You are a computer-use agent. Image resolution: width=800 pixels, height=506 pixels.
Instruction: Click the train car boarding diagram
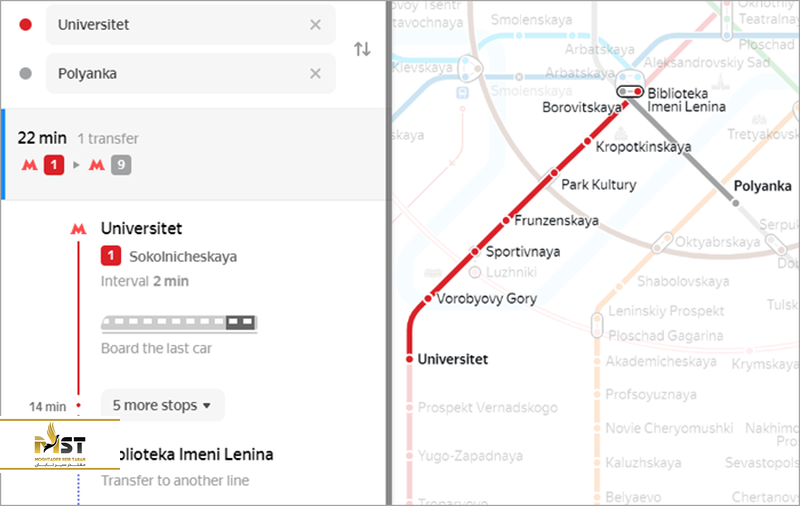click(x=179, y=322)
